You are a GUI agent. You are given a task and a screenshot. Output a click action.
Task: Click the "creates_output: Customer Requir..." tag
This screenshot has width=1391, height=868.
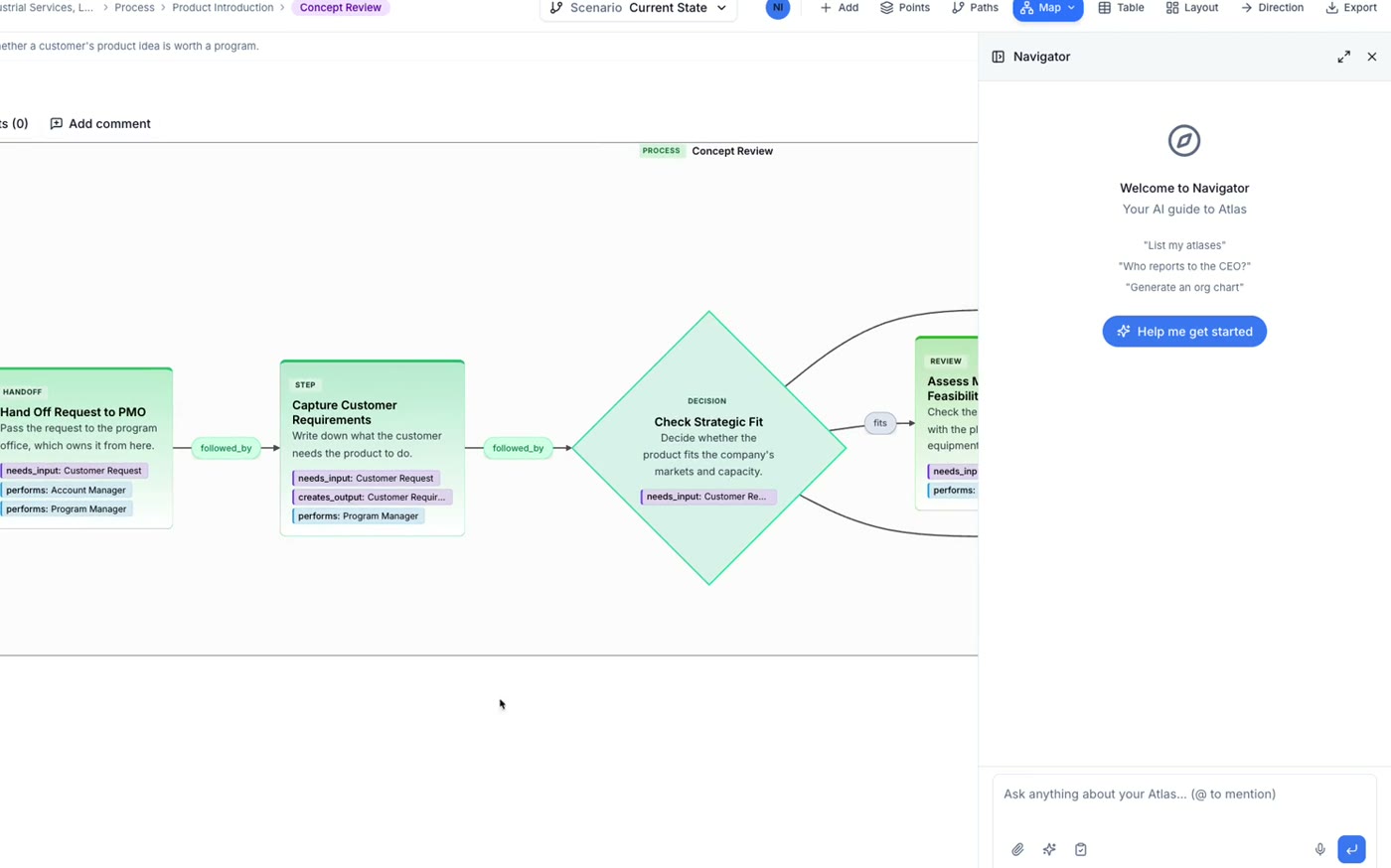coord(373,497)
